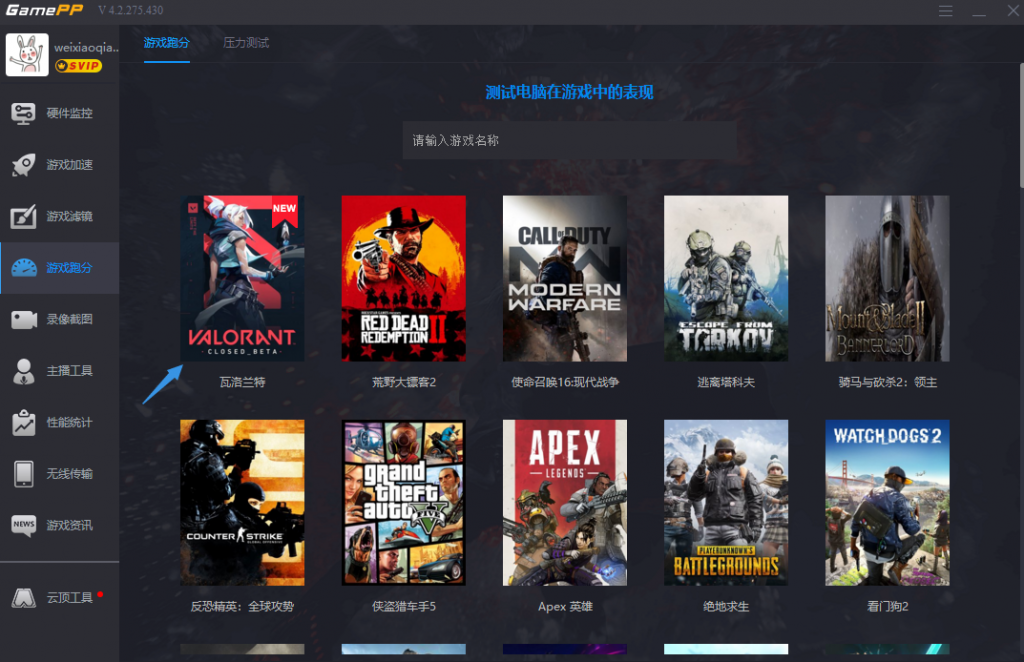The image size is (1024, 662).
Task: Select the Call of Duty Modern Warfare cover
Action: tap(565, 278)
